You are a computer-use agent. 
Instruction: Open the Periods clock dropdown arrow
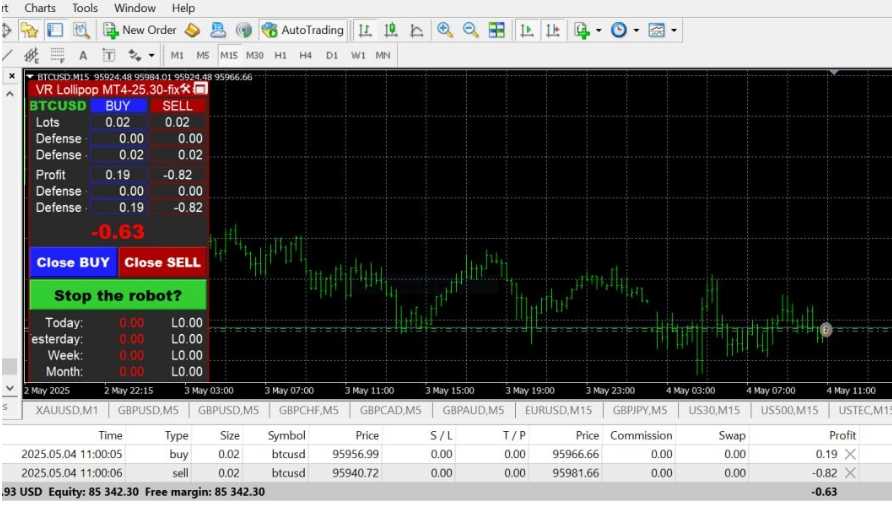click(x=636, y=30)
